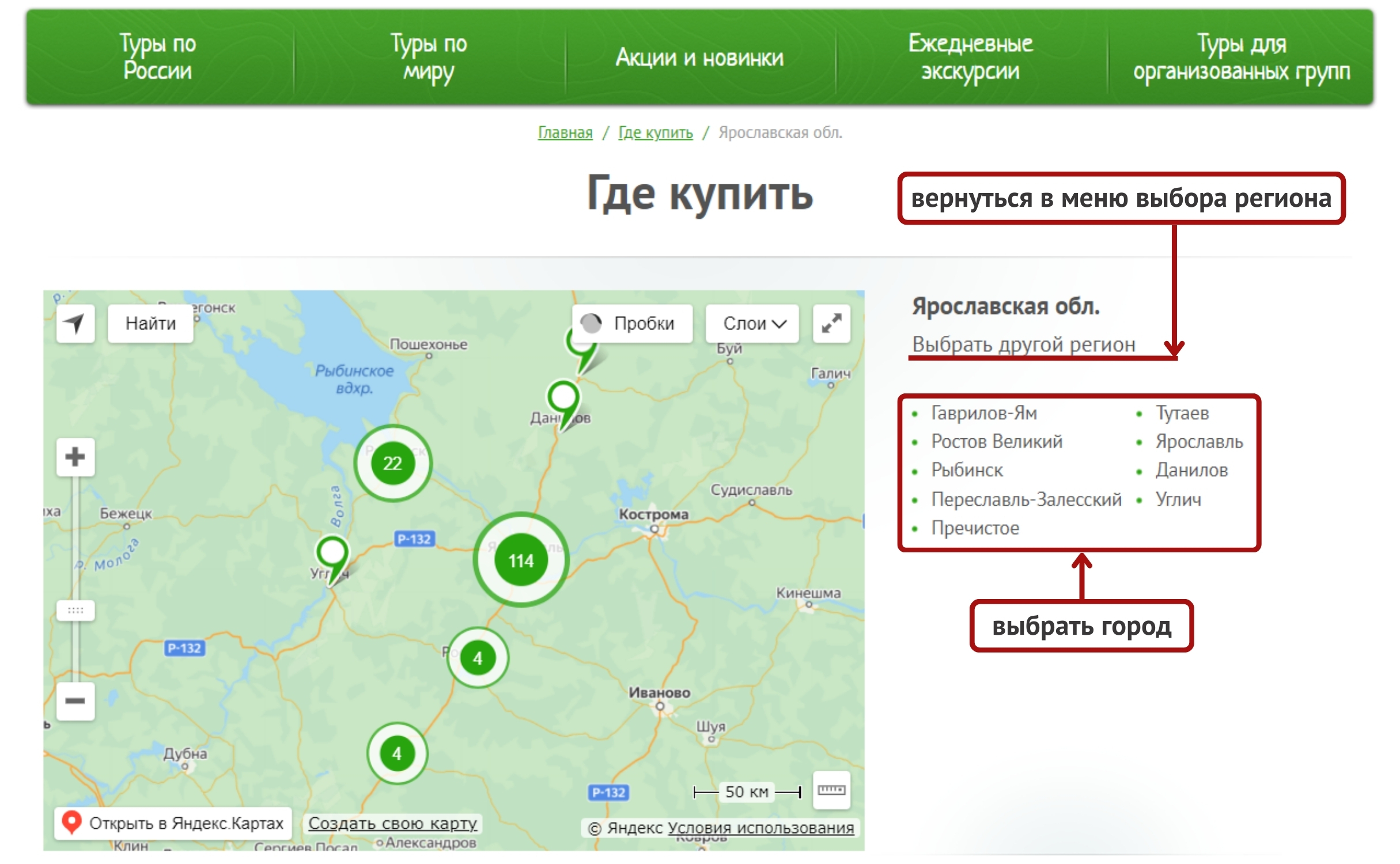1400x864 pixels.
Task: Expand the Слои layers dropdown
Action: [752, 324]
